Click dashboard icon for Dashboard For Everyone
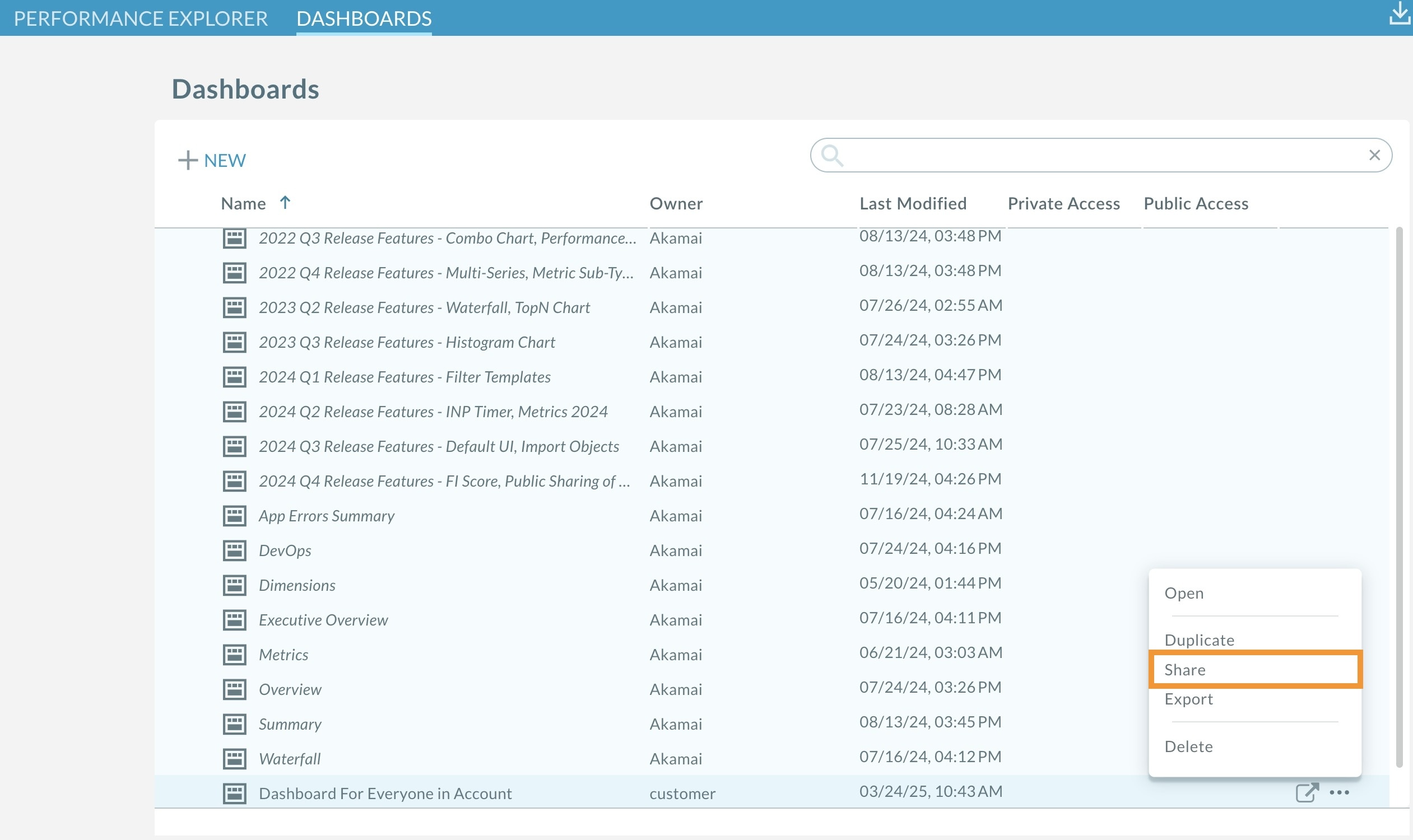 pyautogui.click(x=234, y=794)
